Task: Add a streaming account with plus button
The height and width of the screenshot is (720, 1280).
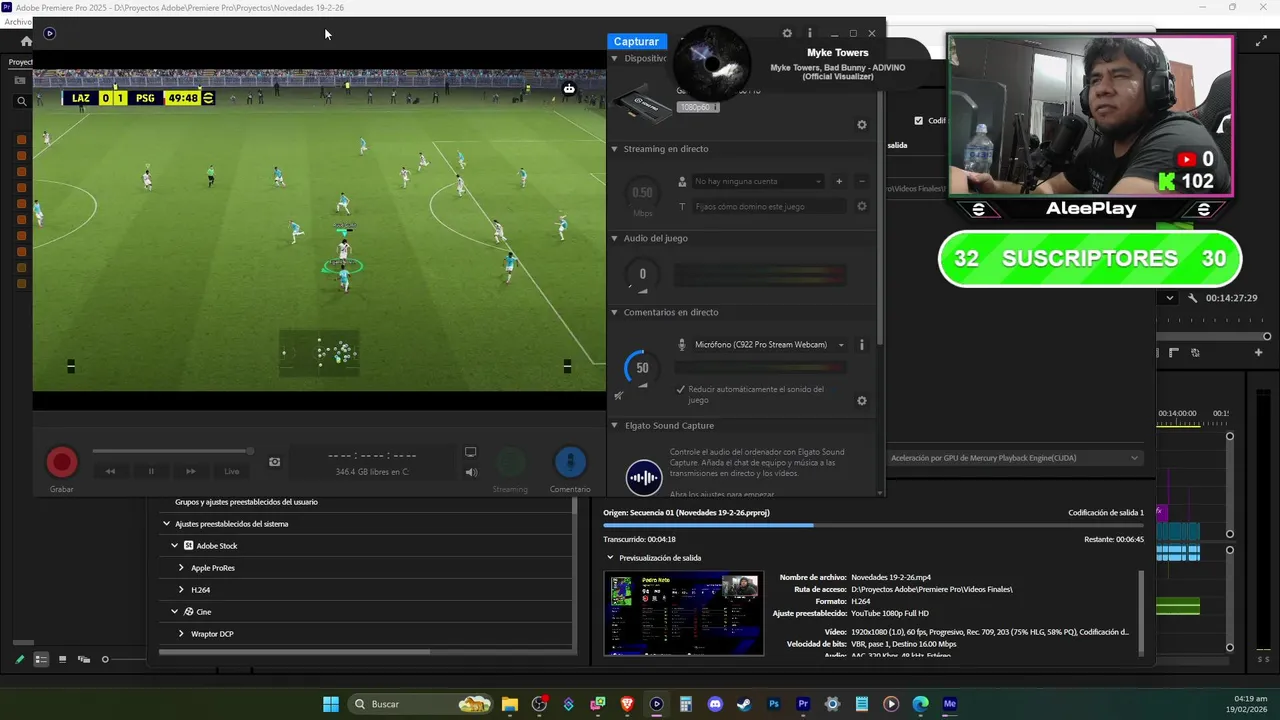Action: (x=839, y=181)
